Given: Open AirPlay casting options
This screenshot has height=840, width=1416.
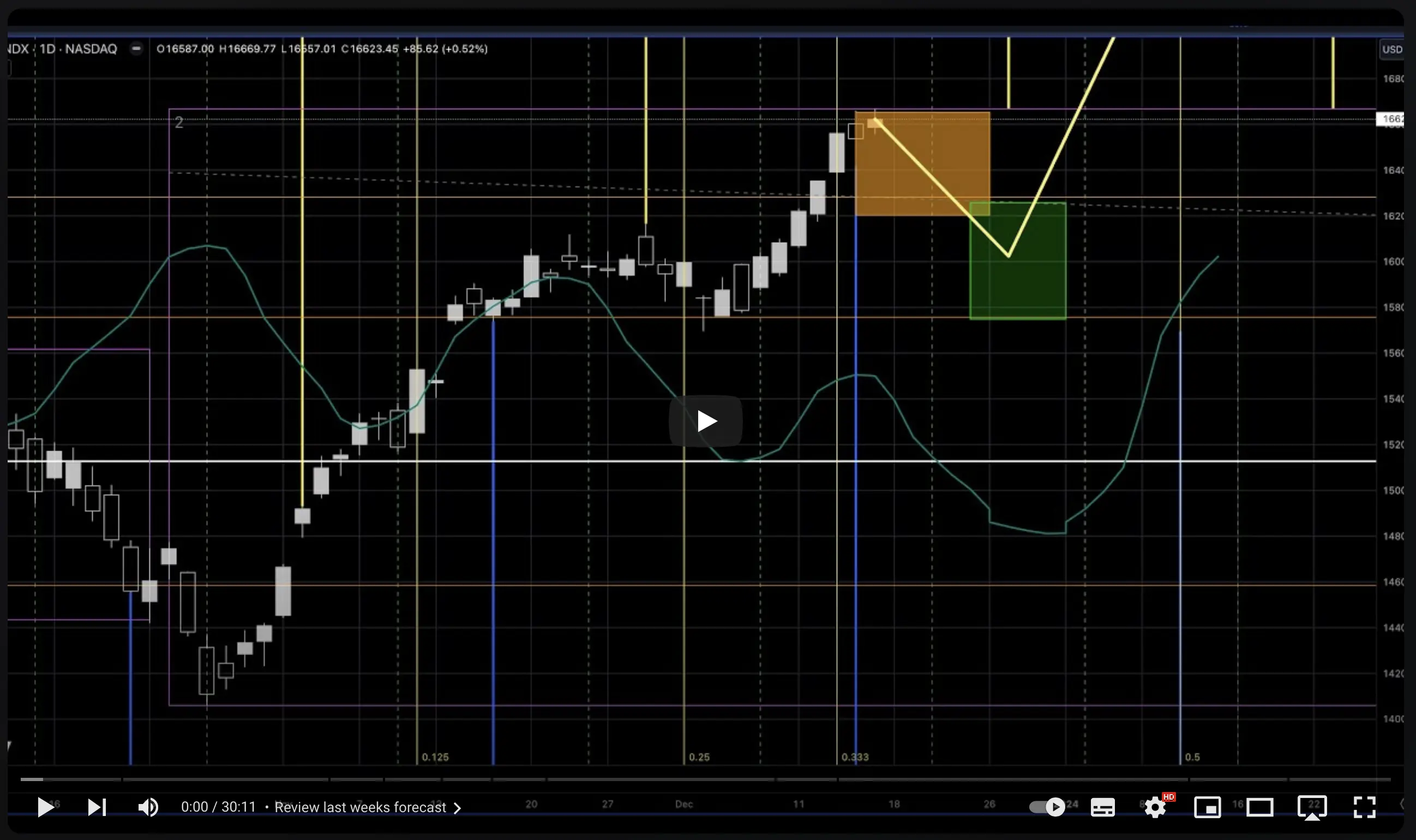Looking at the screenshot, I should 1312,807.
